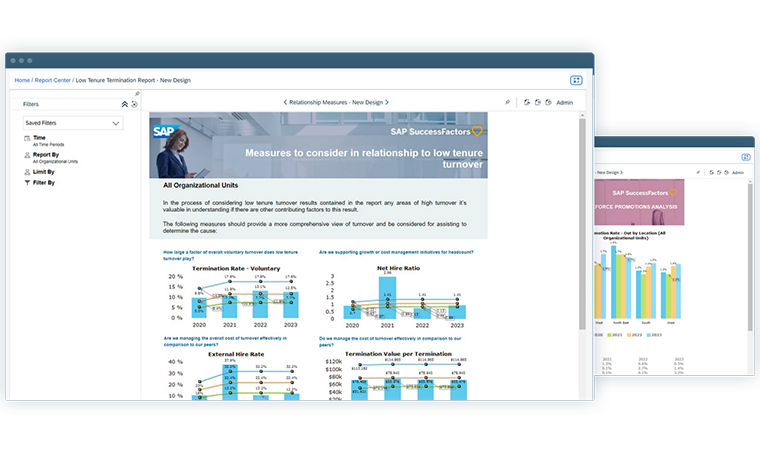The width and height of the screenshot is (760, 450).
Task: Open the Filter By option
Action: pyautogui.click(x=43, y=183)
